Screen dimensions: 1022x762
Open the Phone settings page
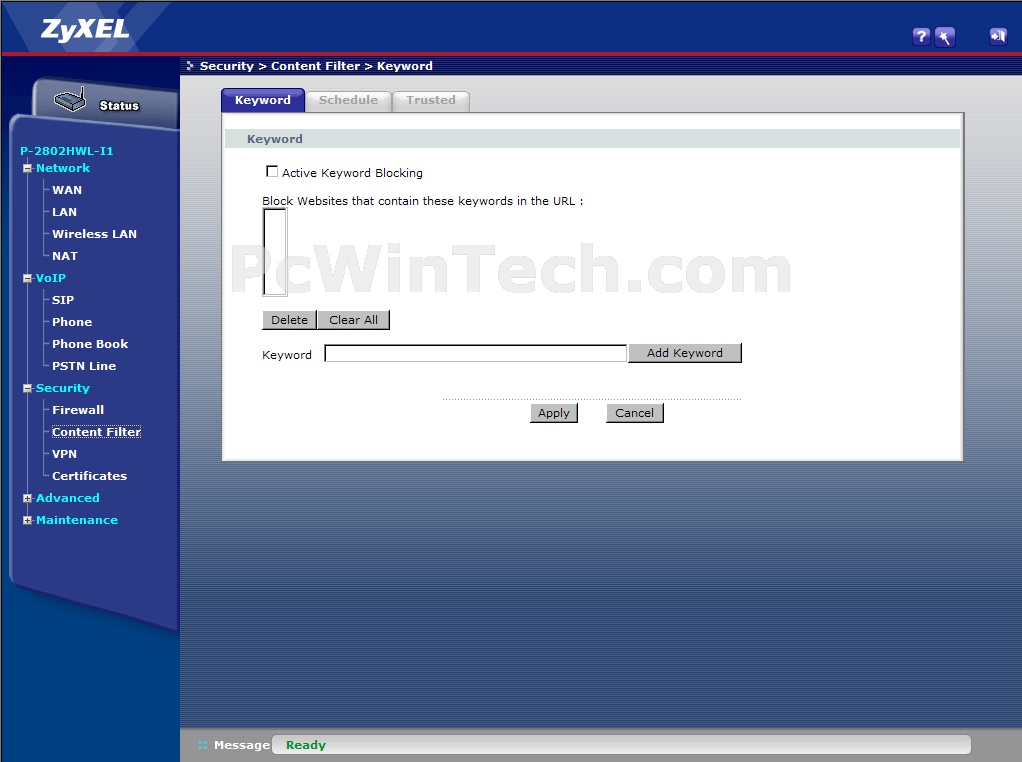[72, 322]
